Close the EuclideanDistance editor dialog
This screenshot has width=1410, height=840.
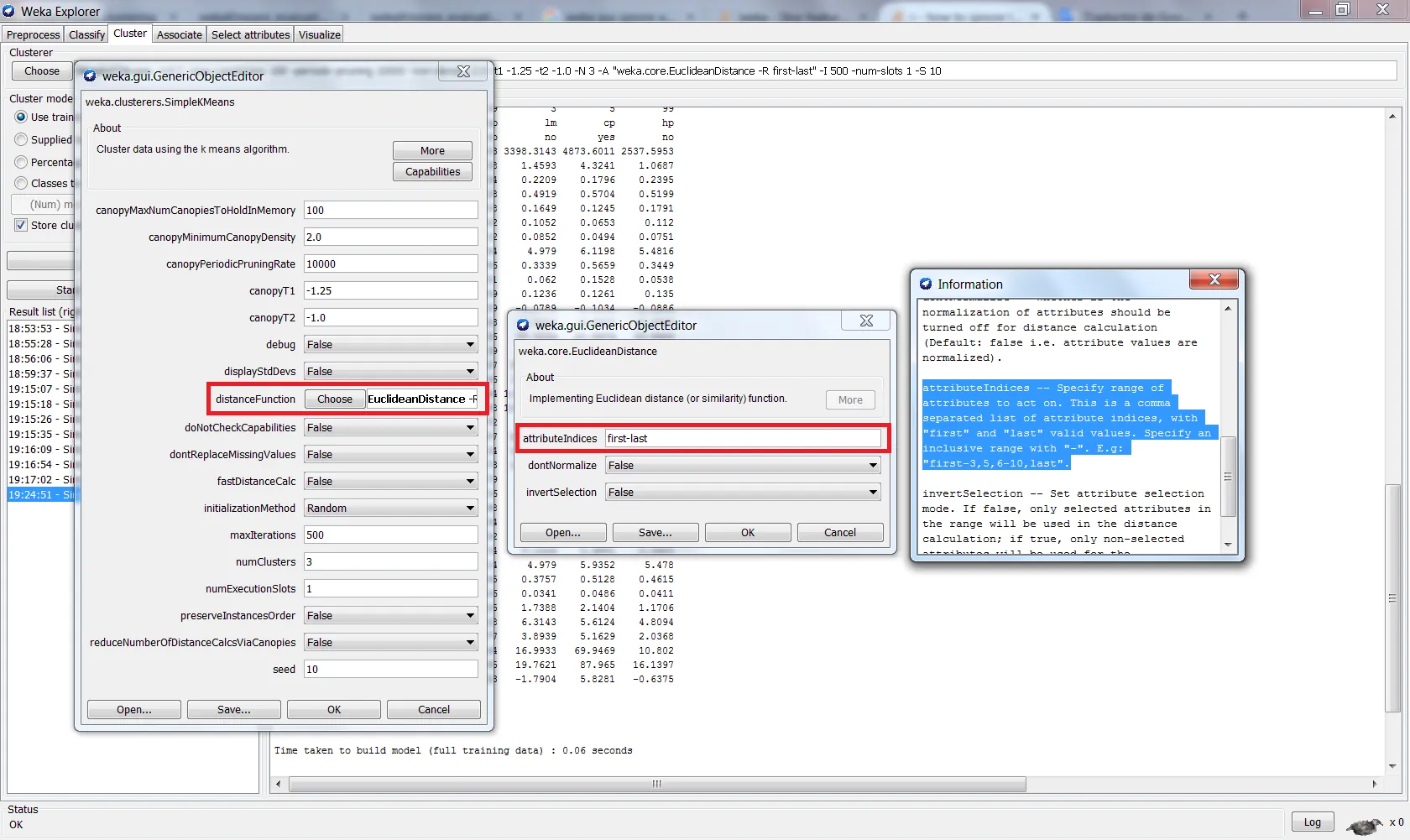(x=866, y=321)
